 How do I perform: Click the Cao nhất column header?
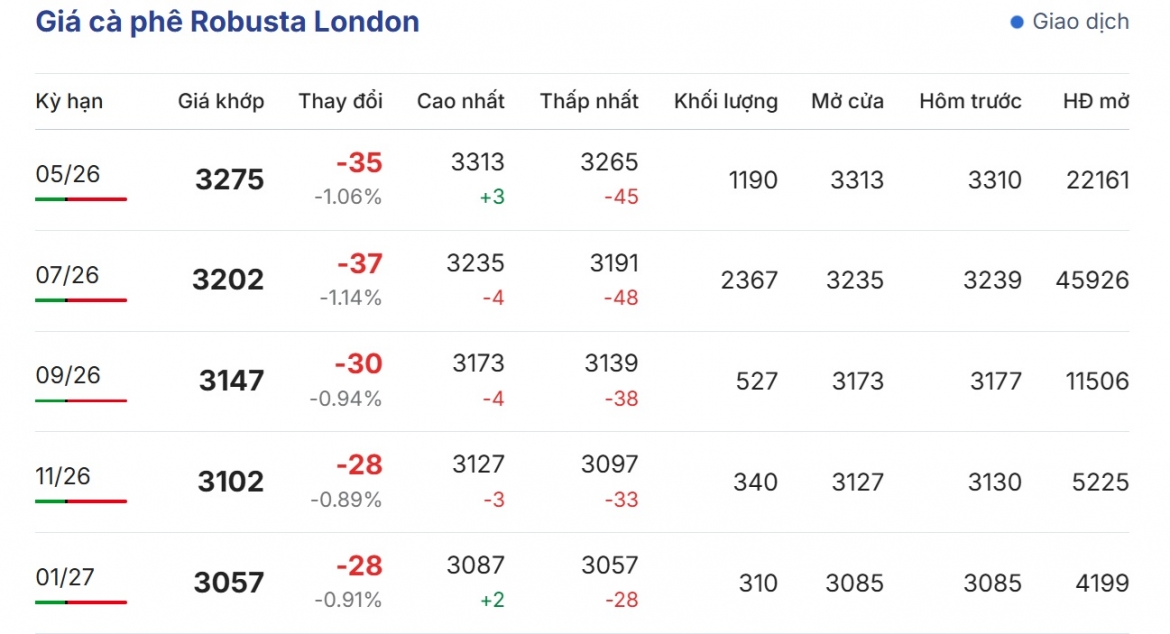click(460, 101)
